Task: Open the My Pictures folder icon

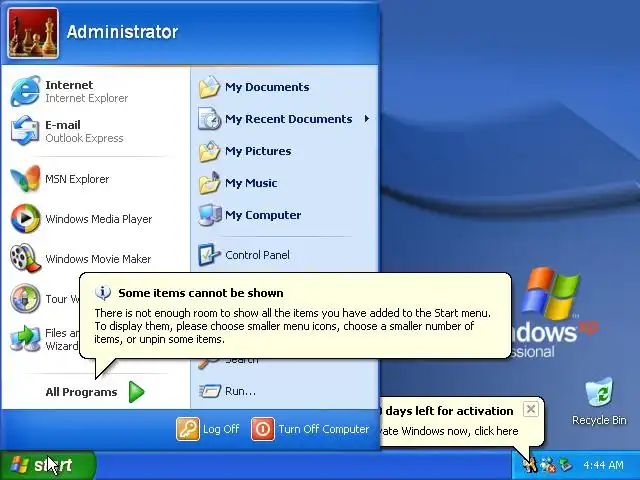Action: [x=209, y=151]
